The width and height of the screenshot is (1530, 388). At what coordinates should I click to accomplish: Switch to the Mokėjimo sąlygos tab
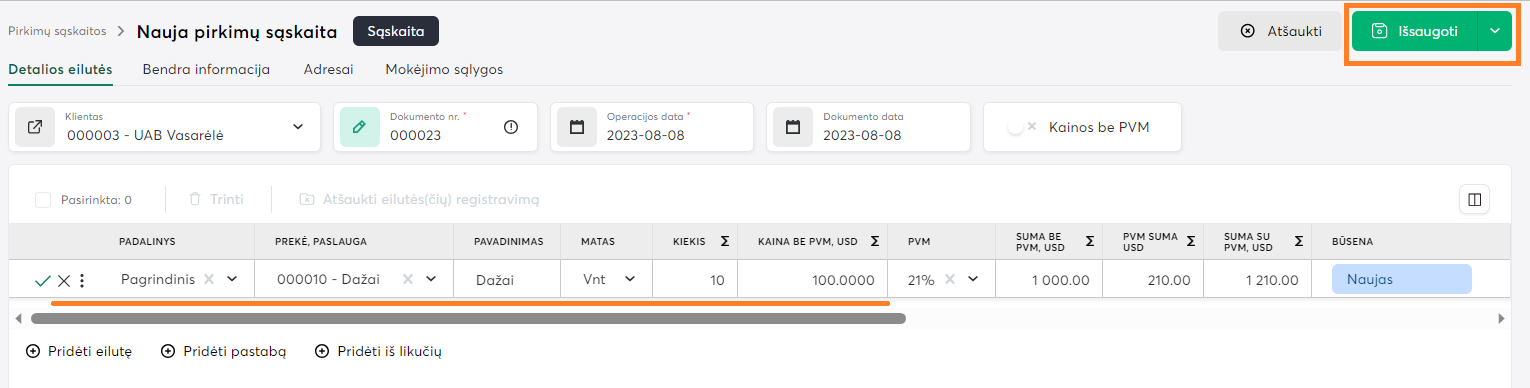point(444,69)
